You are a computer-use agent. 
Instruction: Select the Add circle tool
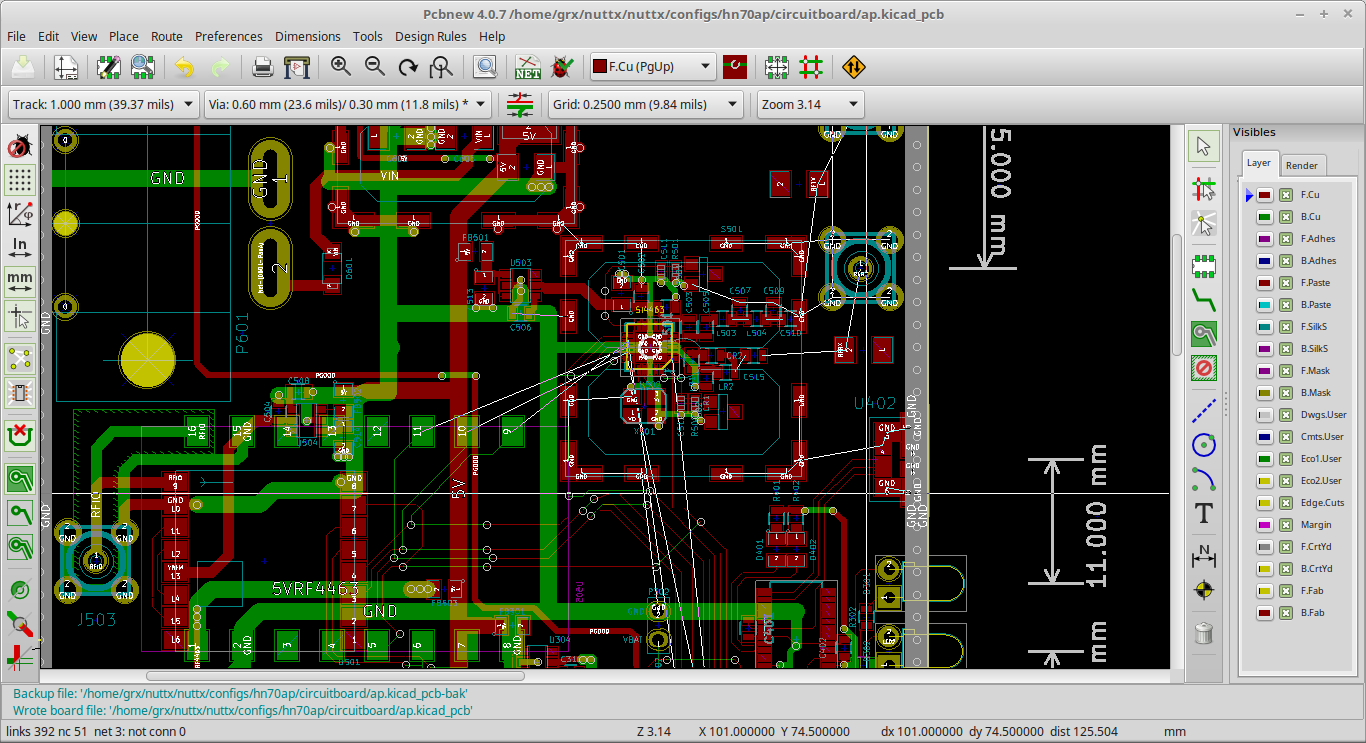1204,445
